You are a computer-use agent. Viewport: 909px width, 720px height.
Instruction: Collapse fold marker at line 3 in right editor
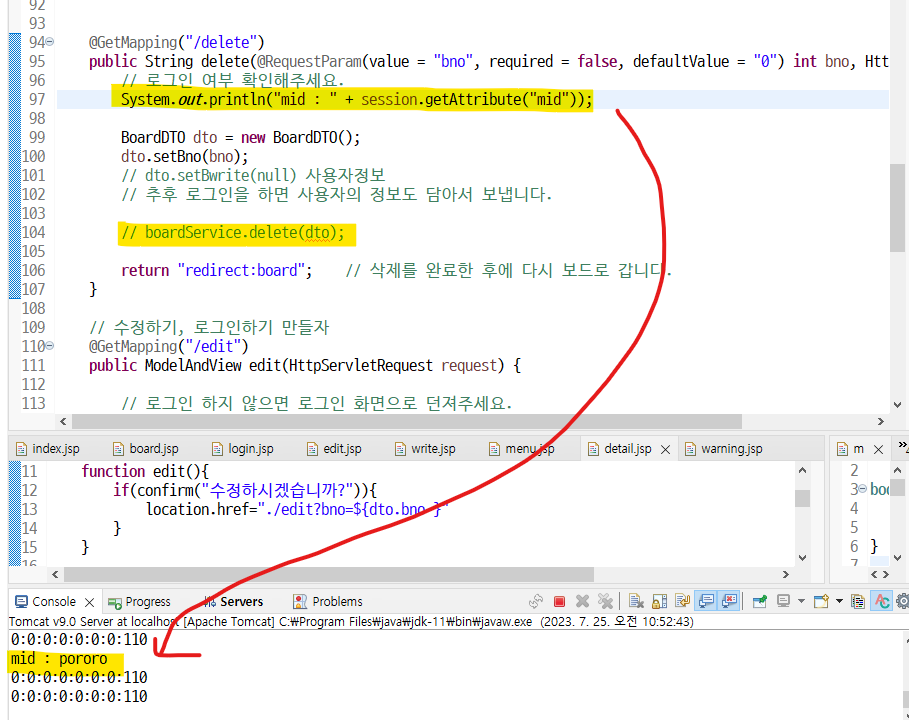pos(863,489)
